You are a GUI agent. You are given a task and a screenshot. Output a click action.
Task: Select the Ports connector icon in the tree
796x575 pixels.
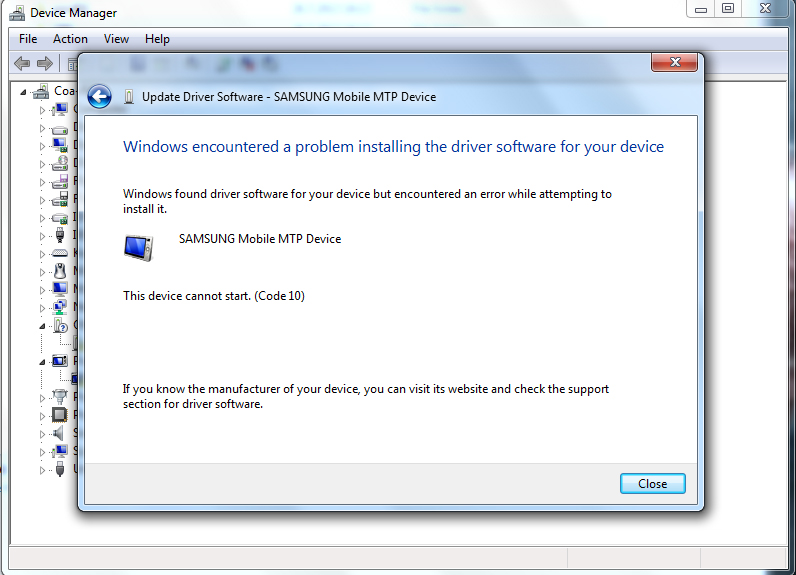pyautogui.click(x=60, y=397)
